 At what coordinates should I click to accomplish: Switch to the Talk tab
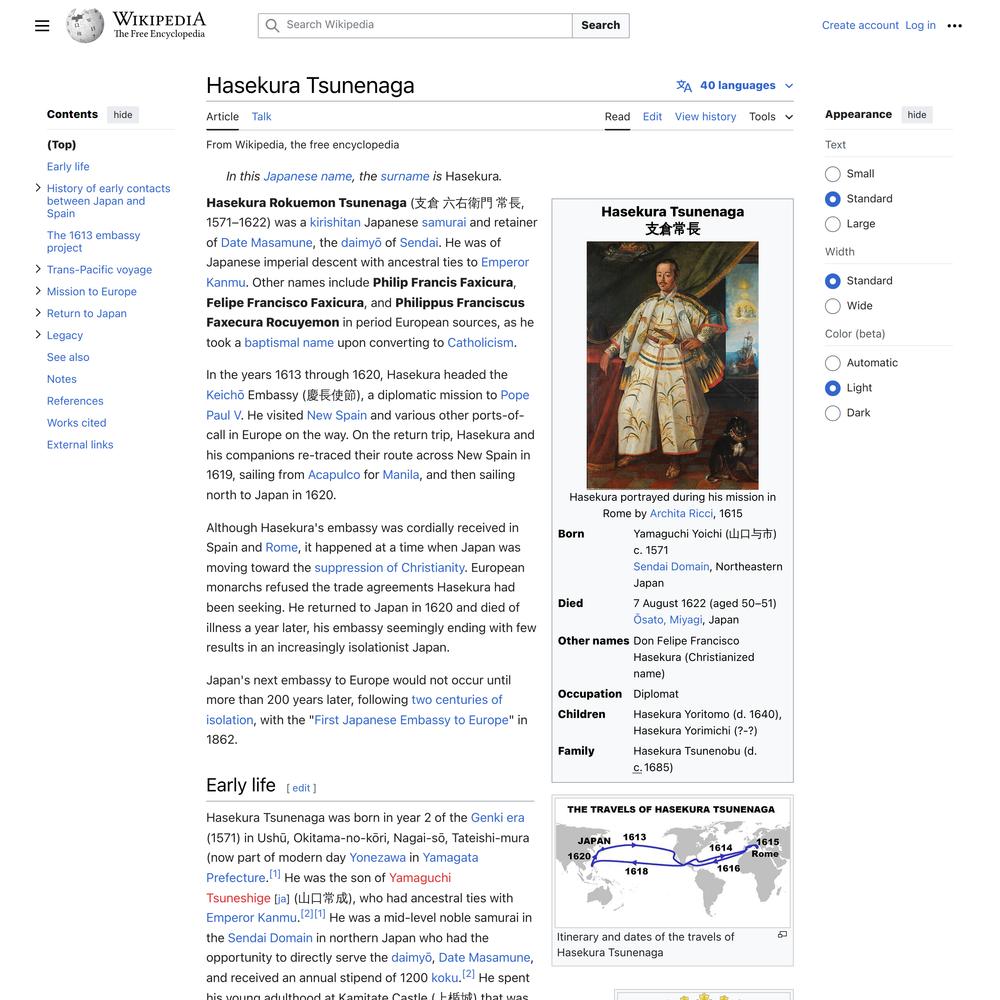pos(261,117)
